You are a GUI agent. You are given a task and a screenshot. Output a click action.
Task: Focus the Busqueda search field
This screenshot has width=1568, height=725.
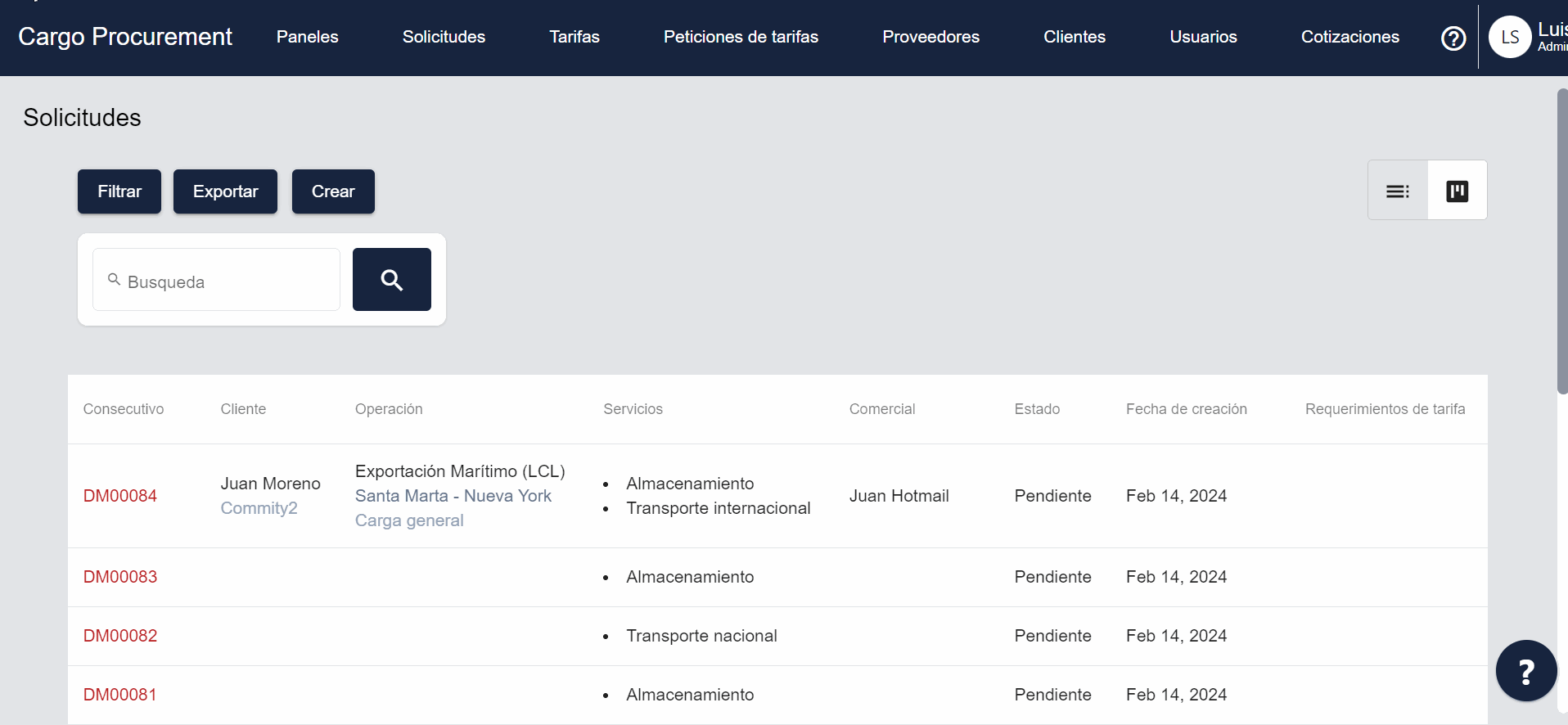pyautogui.click(x=225, y=281)
